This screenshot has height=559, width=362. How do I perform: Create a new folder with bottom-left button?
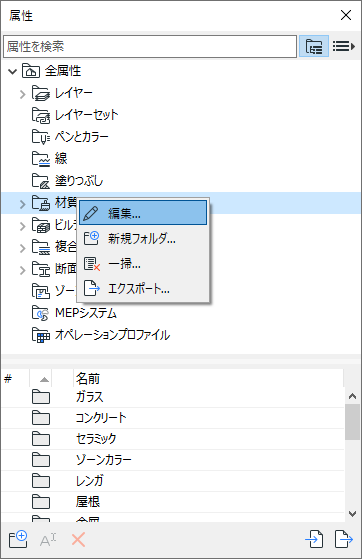tap(18, 539)
